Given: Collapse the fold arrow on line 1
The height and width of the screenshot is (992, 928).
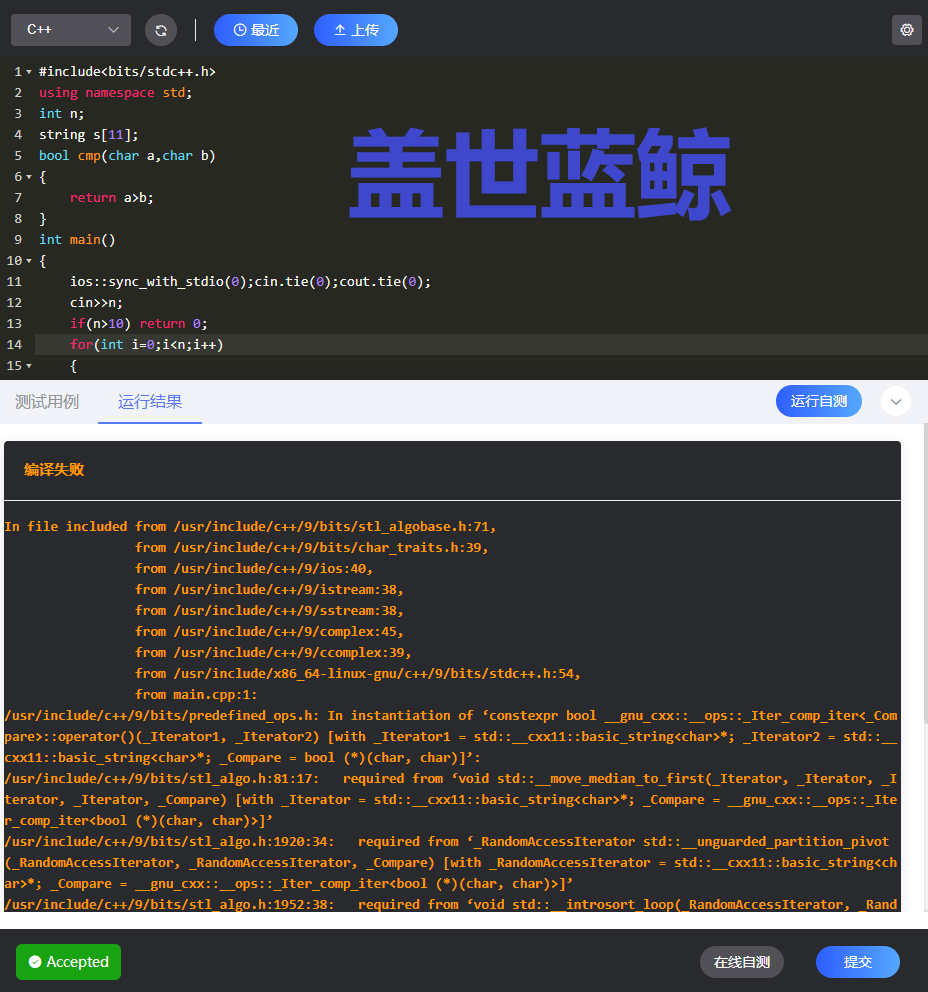Looking at the screenshot, I should coord(29,72).
